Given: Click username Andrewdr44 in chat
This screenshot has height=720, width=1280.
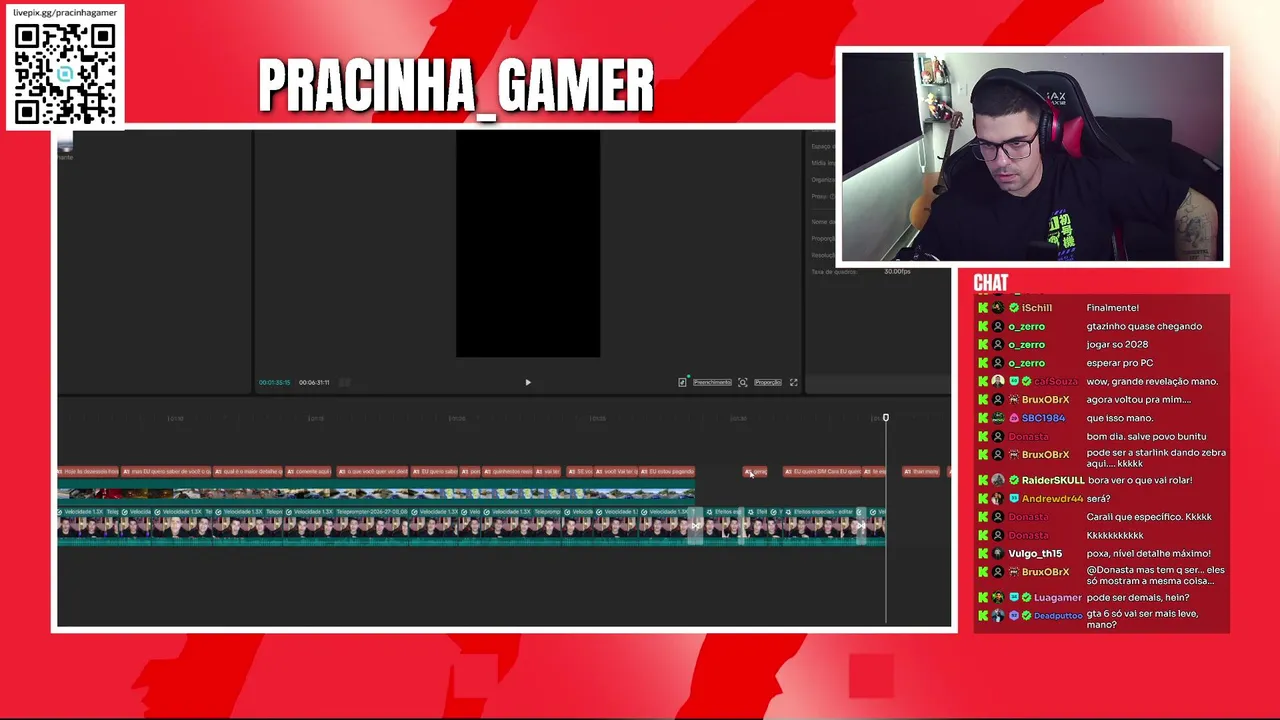Looking at the screenshot, I should tap(1052, 499).
